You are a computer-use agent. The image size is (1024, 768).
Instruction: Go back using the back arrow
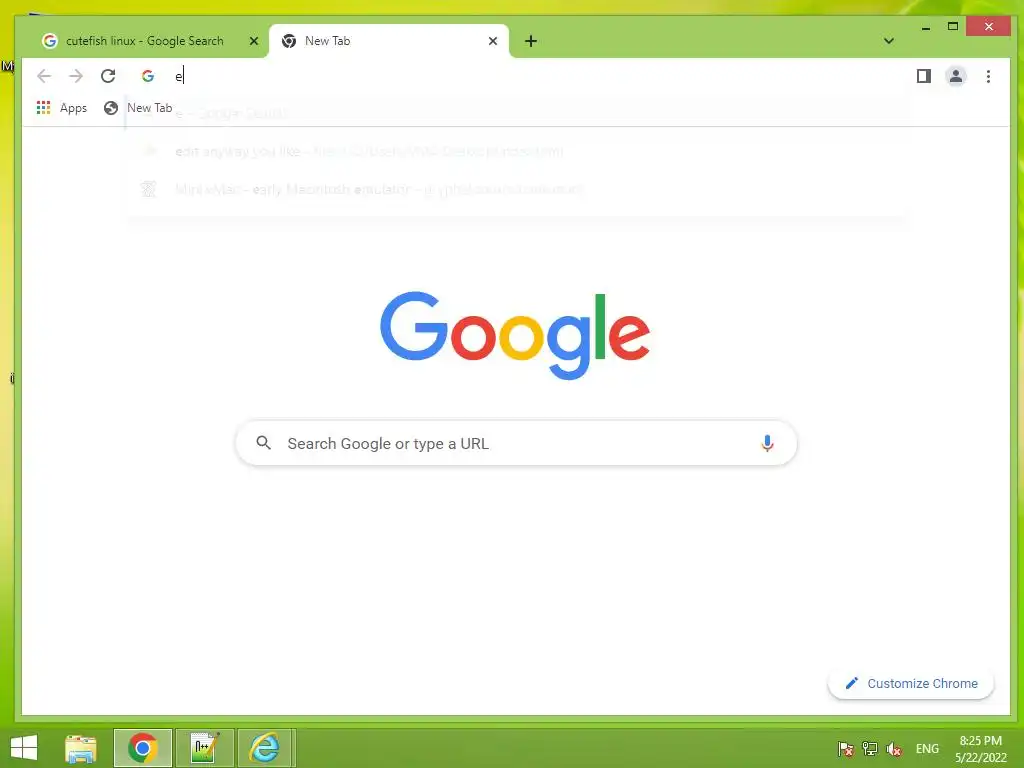click(x=44, y=76)
